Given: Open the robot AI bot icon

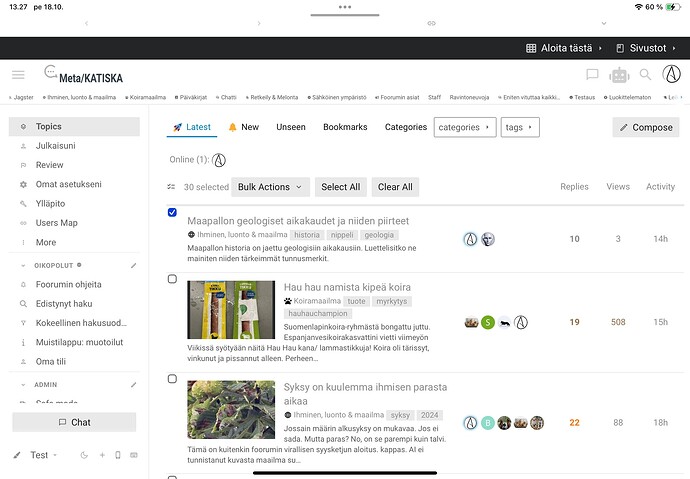Looking at the screenshot, I should pos(619,75).
